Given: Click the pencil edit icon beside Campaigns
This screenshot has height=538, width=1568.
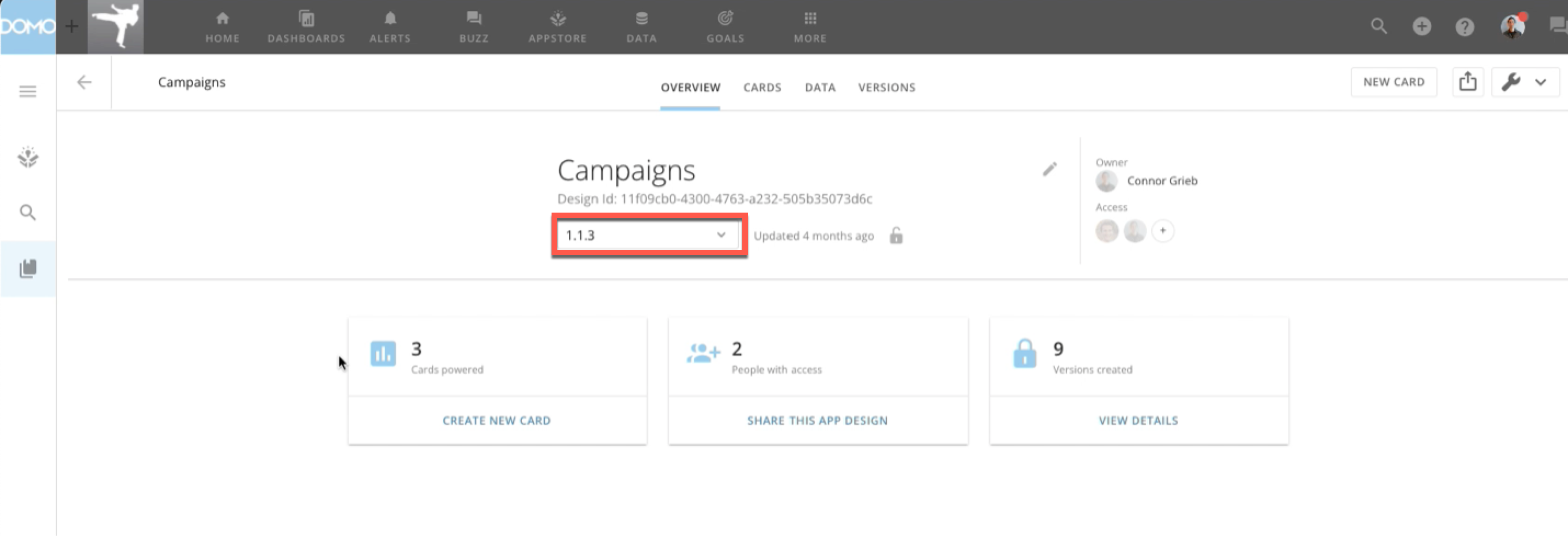Looking at the screenshot, I should tap(1049, 169).
